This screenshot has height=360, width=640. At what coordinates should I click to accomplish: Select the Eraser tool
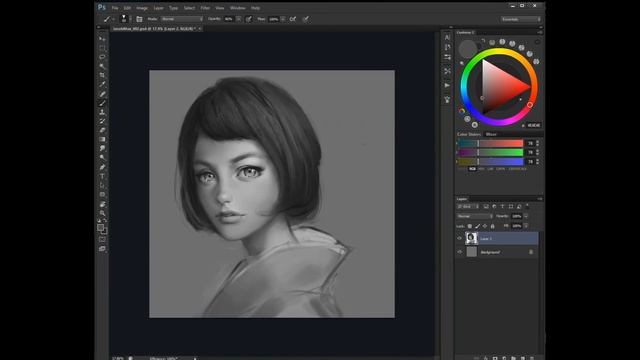tap(102, 130)
